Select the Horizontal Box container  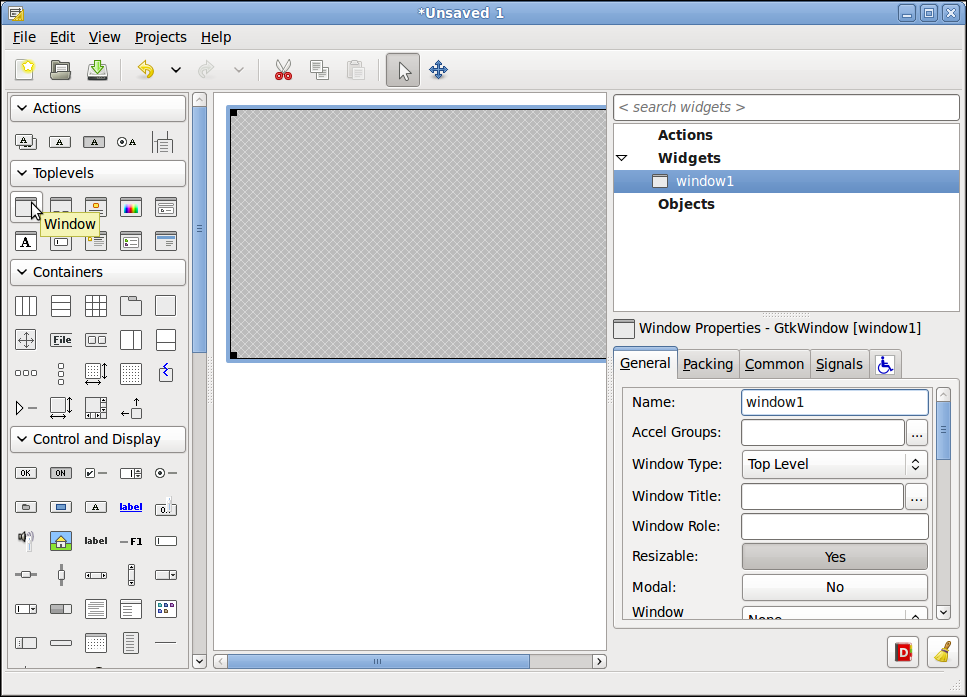click(x=26, y=306)
